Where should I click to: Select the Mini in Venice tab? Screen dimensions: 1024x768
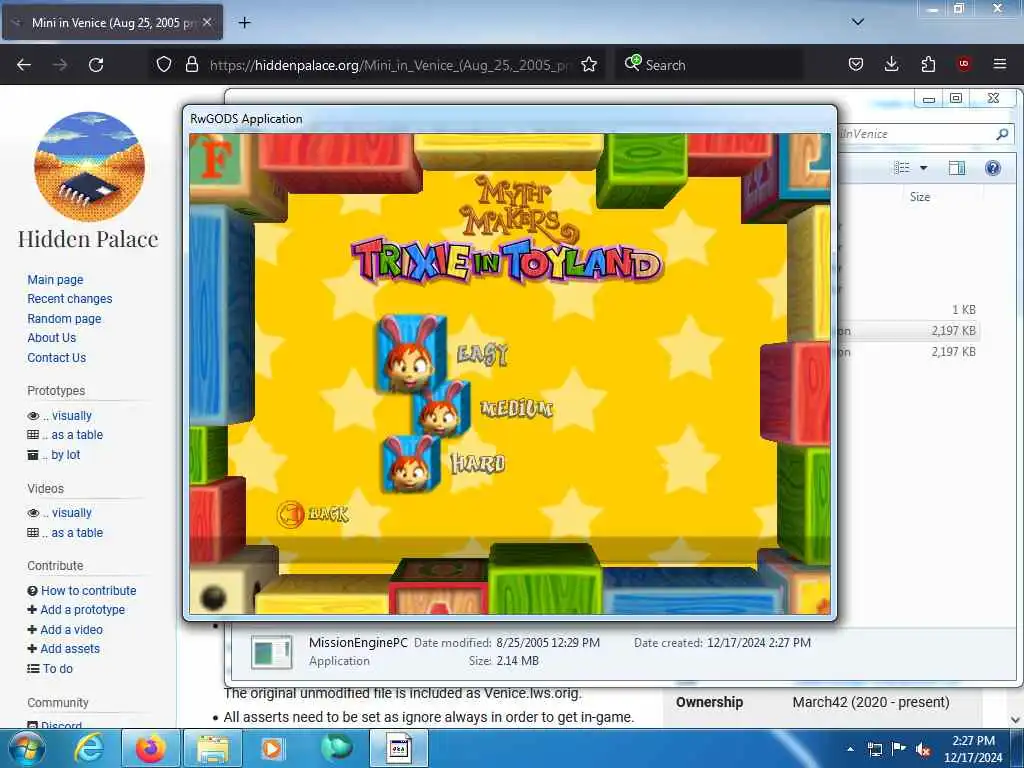[112, 22]
